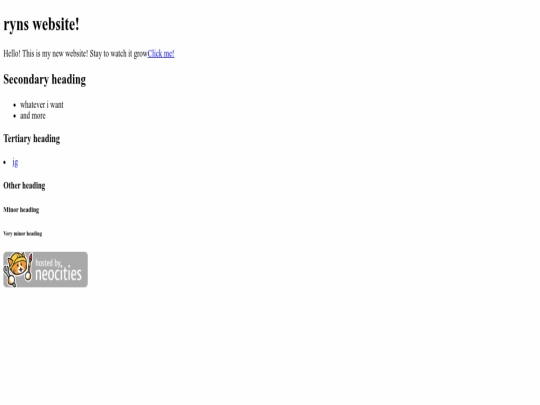Open the "Click me!" hyperlink

coord(161,54)
